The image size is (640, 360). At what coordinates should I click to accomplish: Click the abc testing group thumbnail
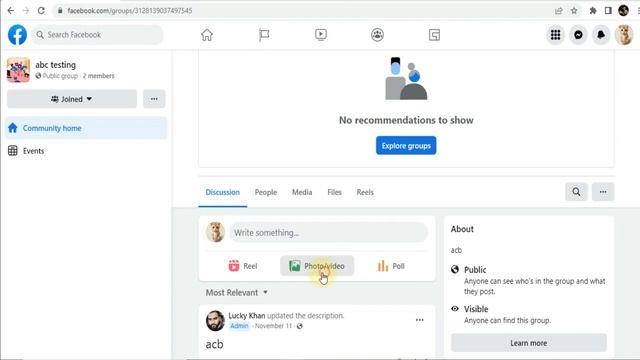18,70
